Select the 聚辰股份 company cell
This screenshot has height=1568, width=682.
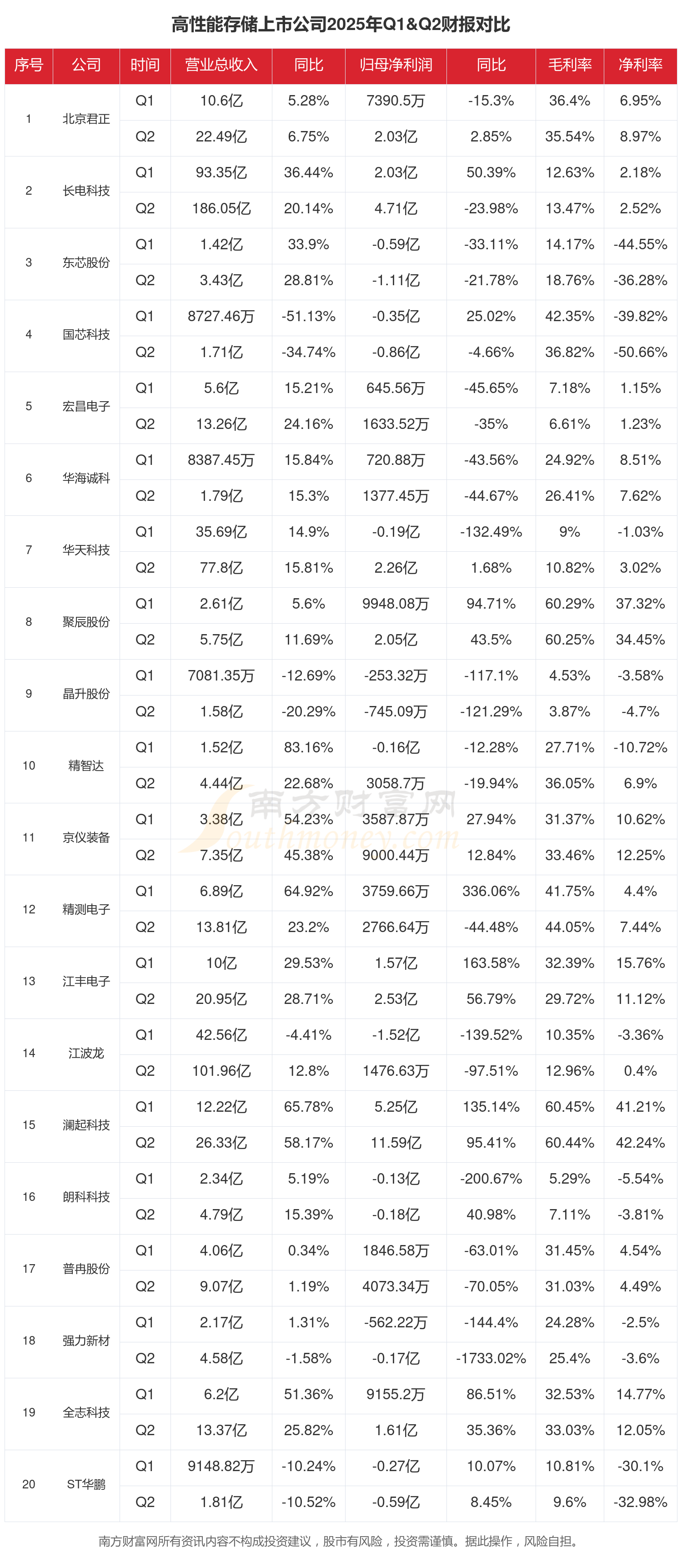click(x=86, y=622)
